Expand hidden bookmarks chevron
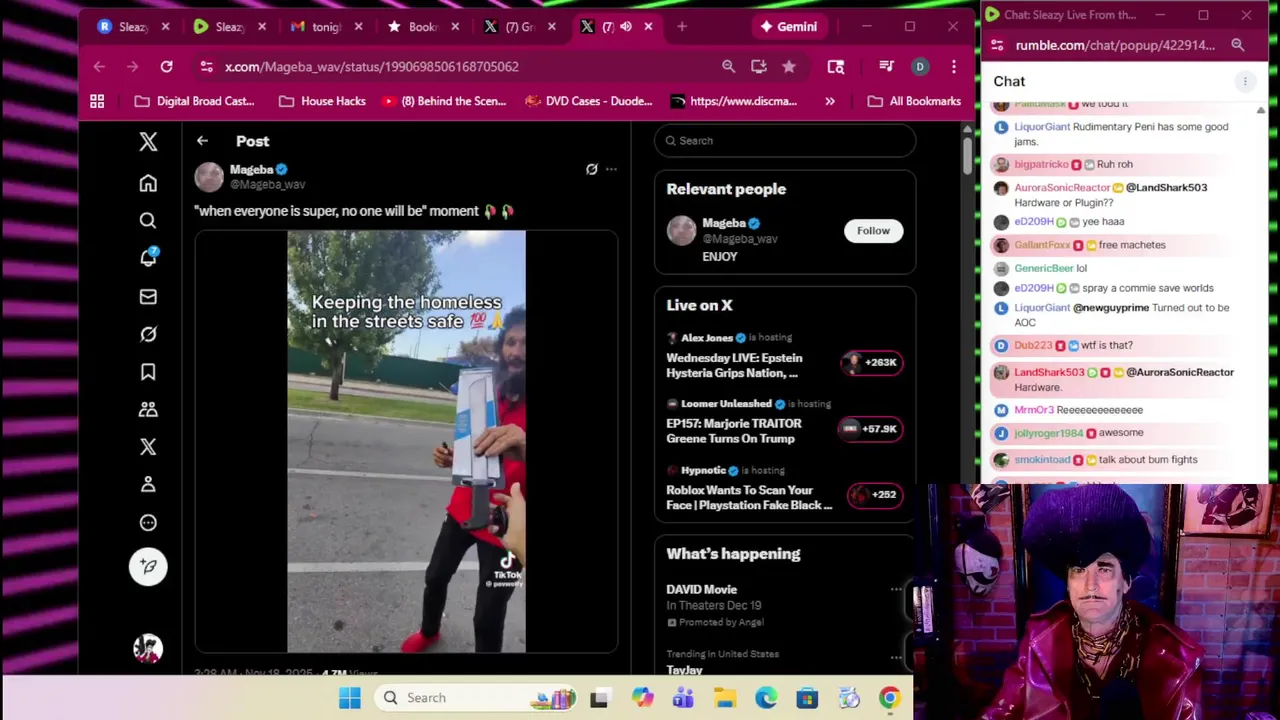Screen dimensions: 1280x720 829,101
